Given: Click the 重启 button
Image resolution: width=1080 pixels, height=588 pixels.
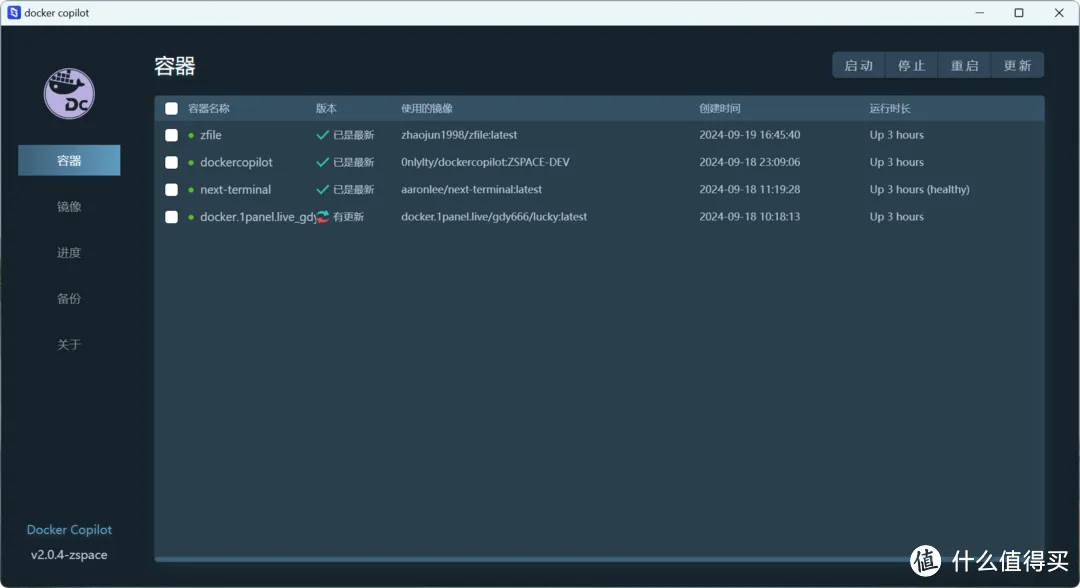Looking at the screenshot, I should click(x=964, y=65).
